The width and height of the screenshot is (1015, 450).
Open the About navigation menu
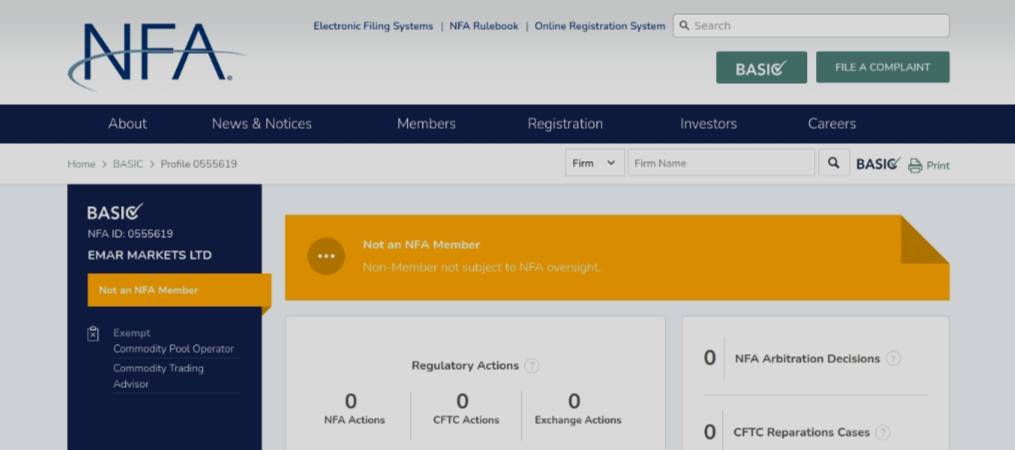click(x=127, y=124)
